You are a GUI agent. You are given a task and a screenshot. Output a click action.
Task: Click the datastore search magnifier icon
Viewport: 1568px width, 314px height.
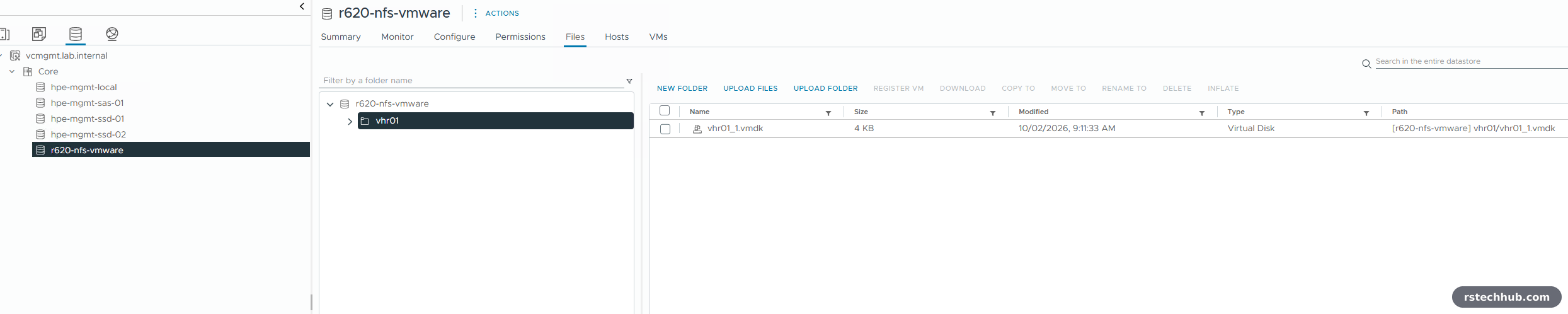1366,64
